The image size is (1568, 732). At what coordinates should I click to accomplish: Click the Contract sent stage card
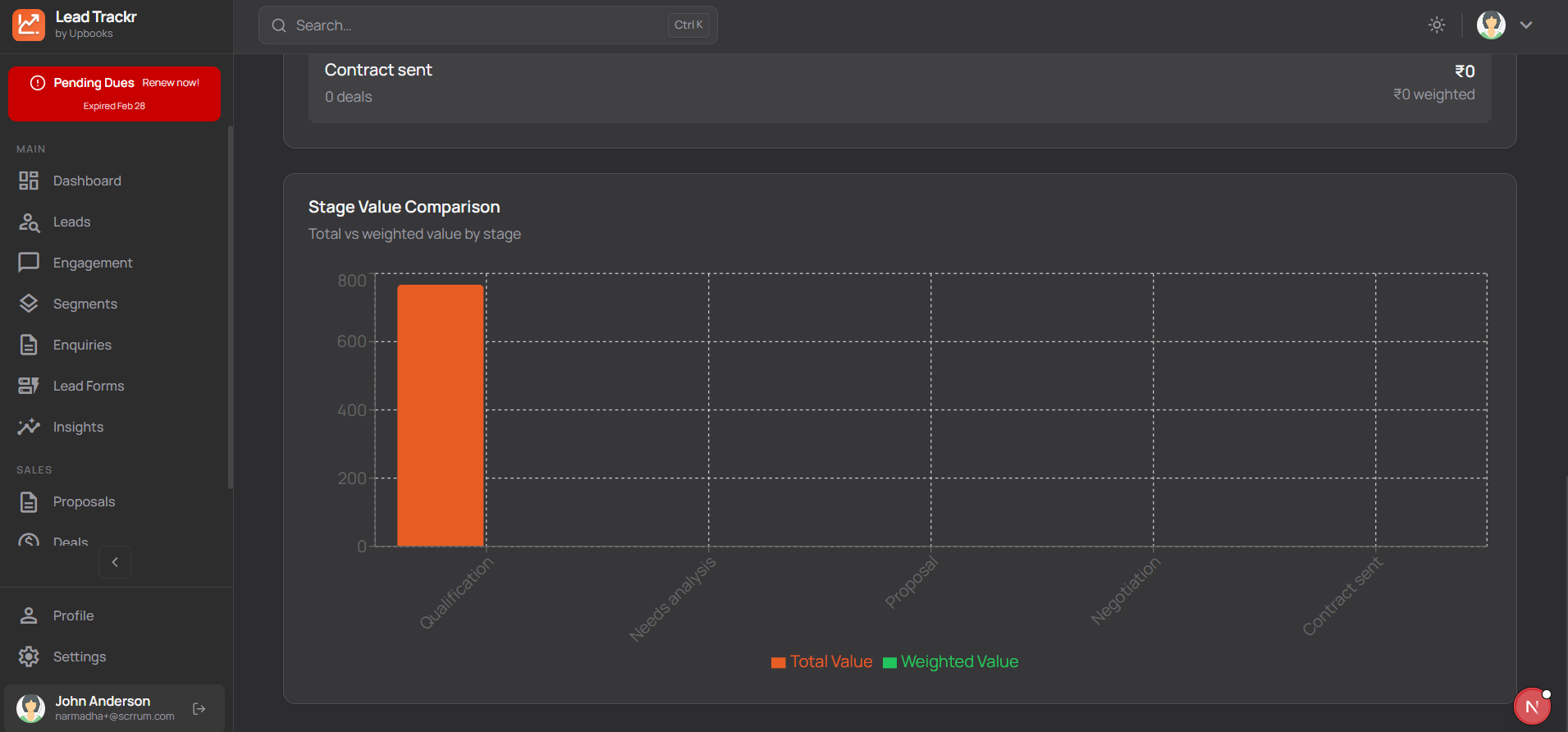(899, 87)
